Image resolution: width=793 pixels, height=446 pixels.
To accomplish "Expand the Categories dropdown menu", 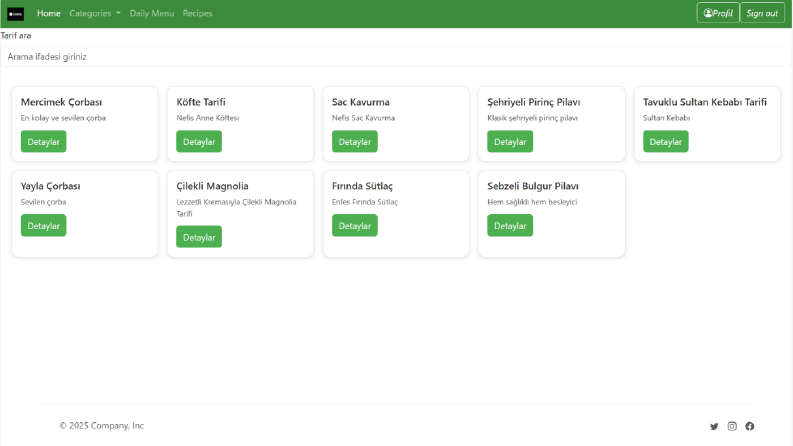I will pos(95,14).
